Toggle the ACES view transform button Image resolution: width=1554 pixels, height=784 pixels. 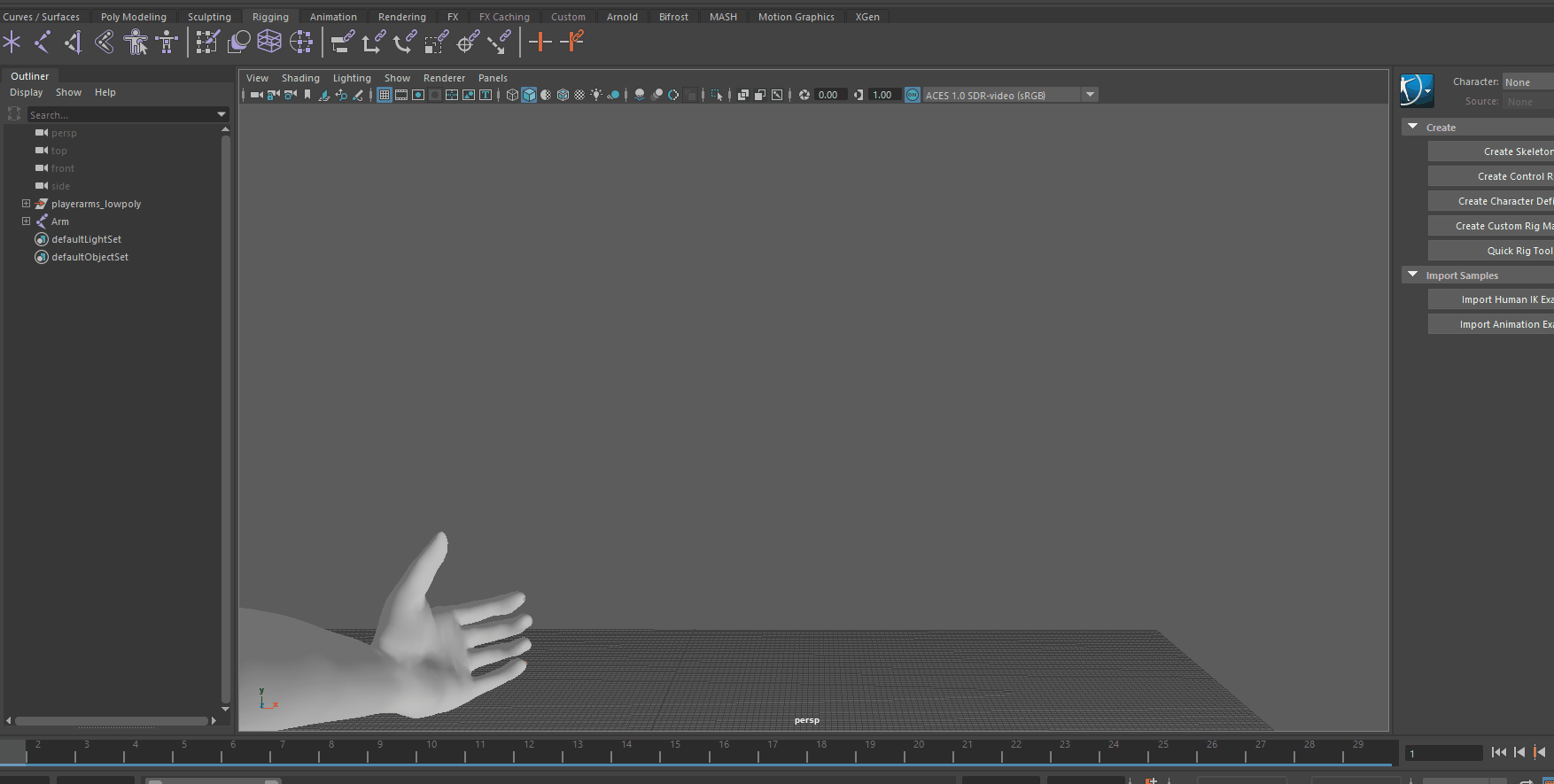tap(913, 95)
